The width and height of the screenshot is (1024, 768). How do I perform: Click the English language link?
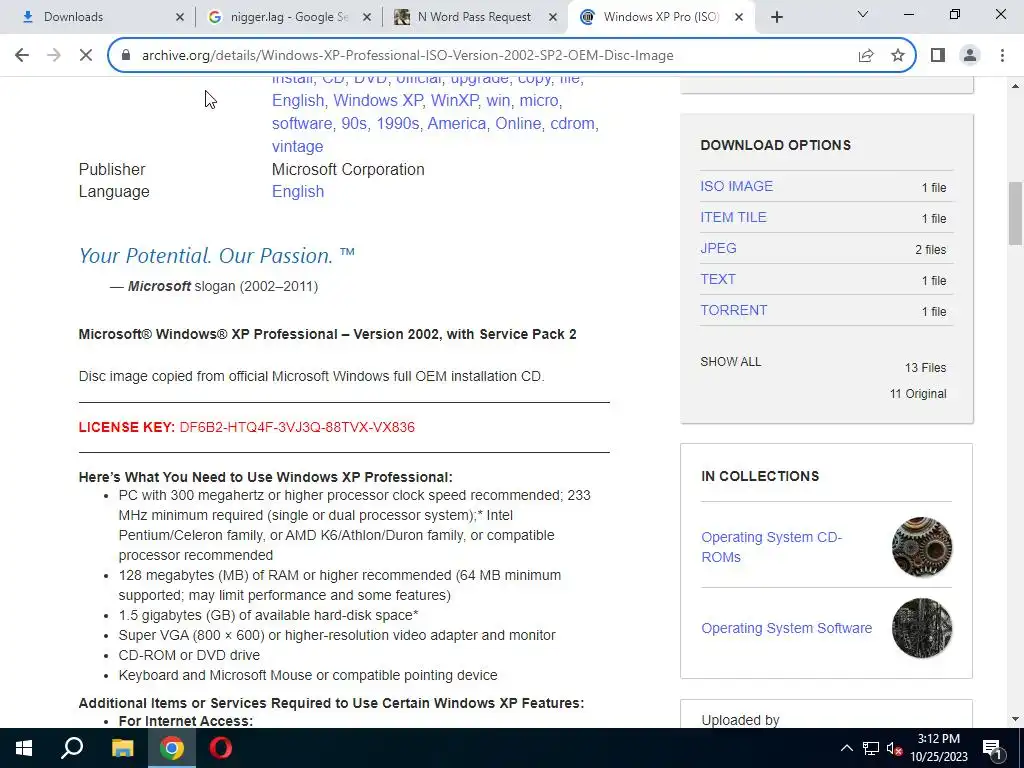coord(298,191)
